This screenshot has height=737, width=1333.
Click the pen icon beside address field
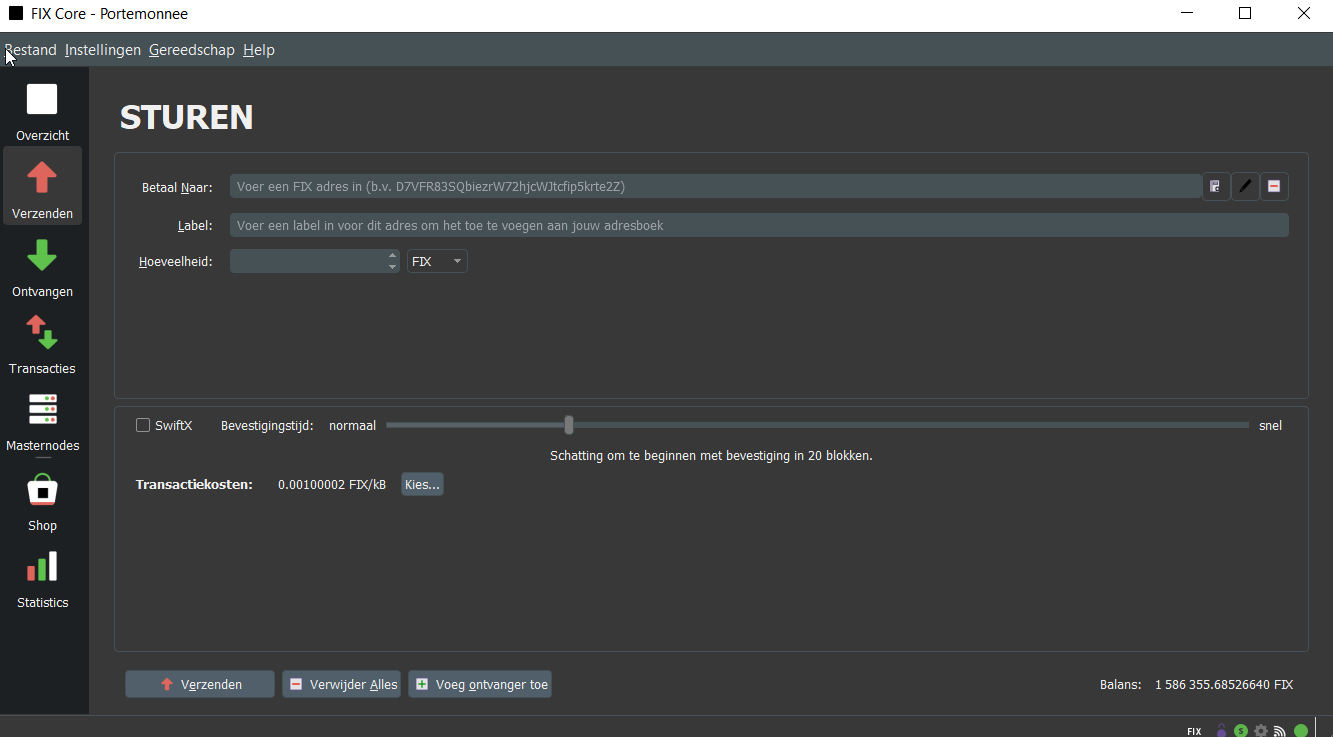[x=1245, y=186]
